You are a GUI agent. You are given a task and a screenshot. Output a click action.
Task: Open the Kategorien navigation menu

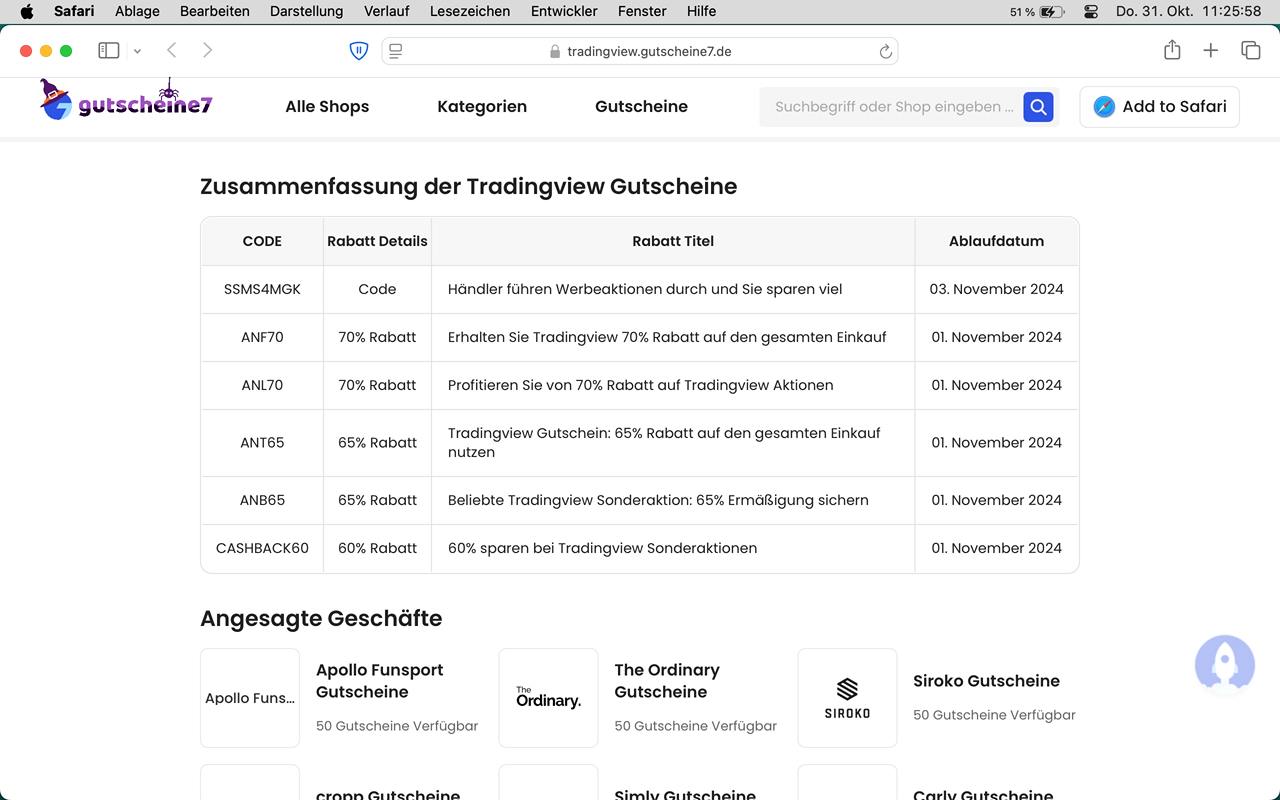(482, 107)
